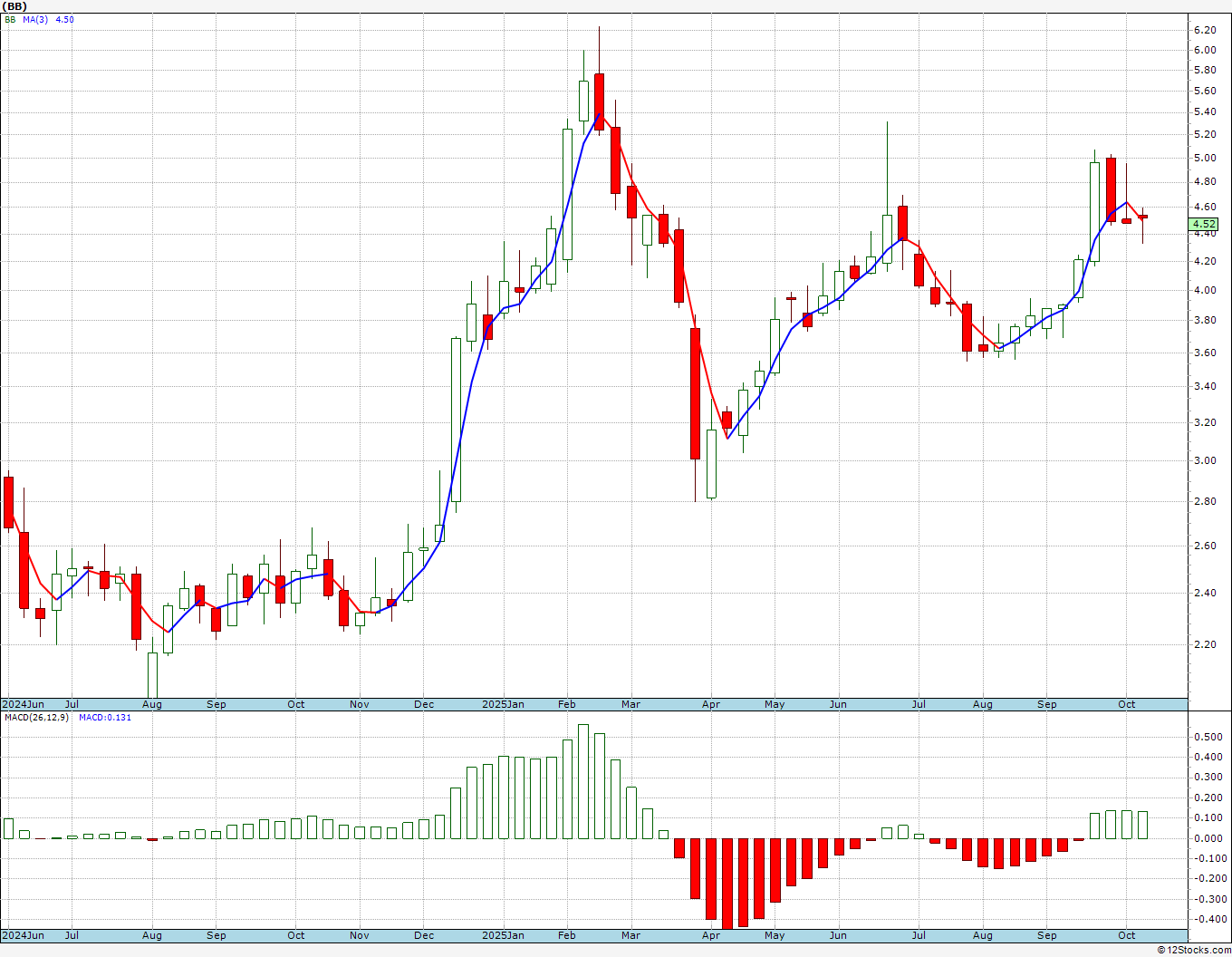Select the 3.00 price axis label
Viewport: 1232px width, 957px height.
1205,460
